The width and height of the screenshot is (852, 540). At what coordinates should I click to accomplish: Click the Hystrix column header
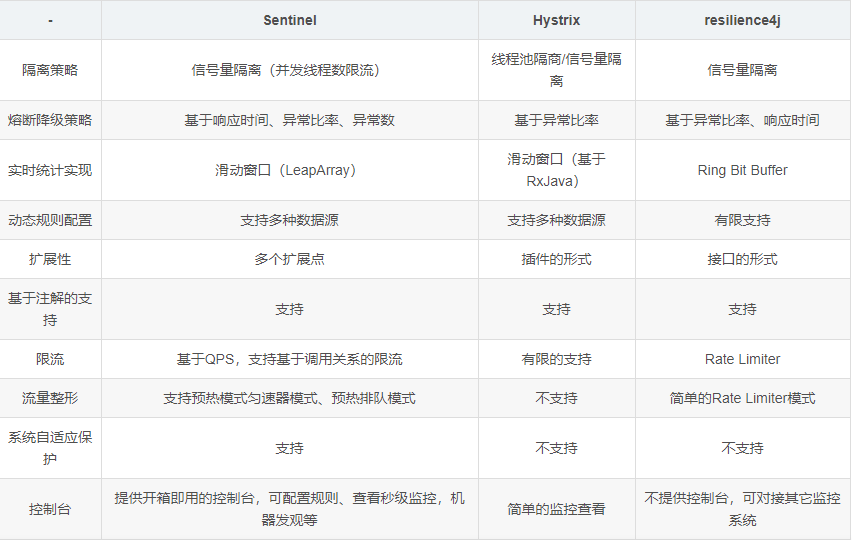[x=556, y=20]
